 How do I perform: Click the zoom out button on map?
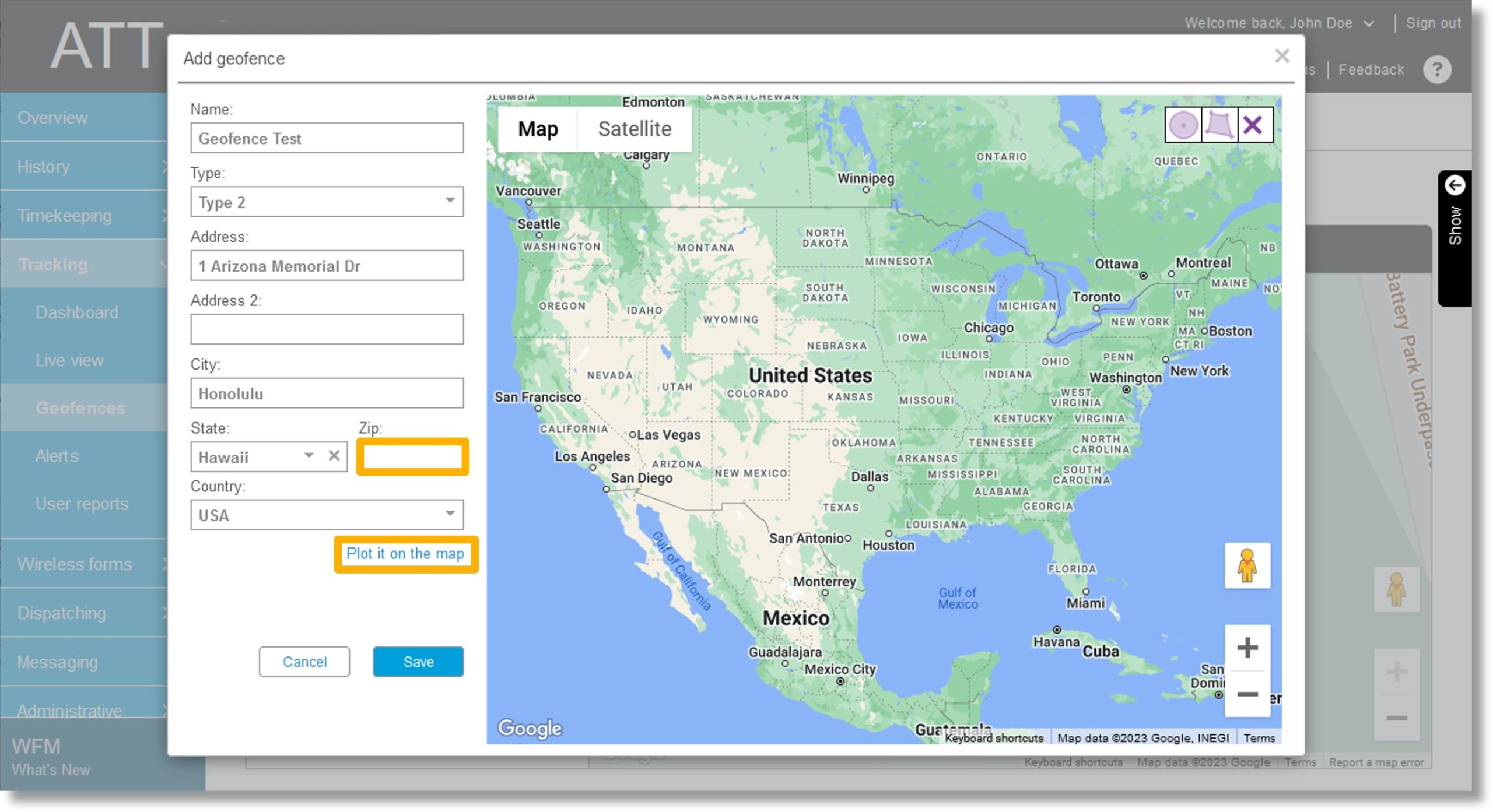click(1247, 696)
